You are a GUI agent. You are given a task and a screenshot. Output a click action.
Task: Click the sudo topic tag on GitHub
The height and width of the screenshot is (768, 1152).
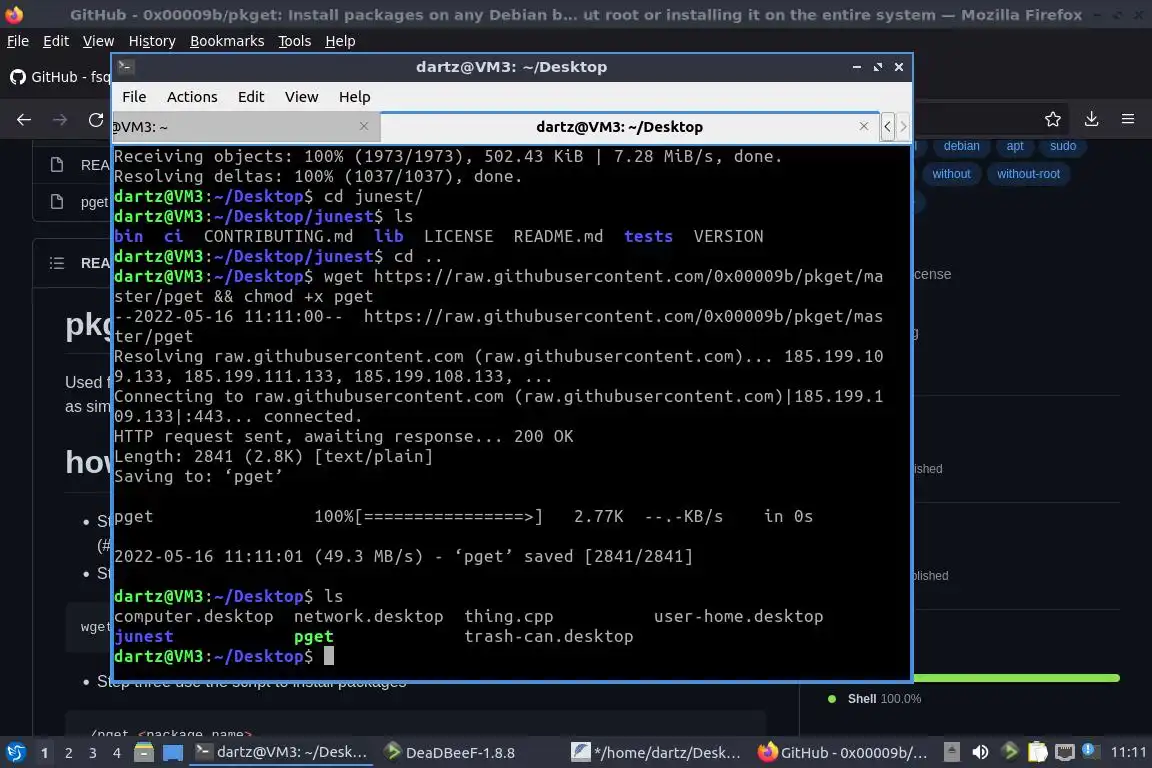click(x=1062, y=146)
